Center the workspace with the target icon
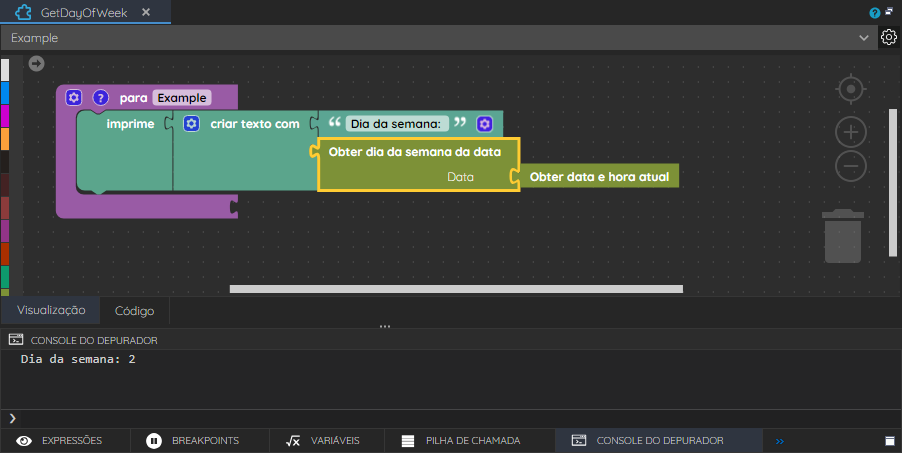 851,89
